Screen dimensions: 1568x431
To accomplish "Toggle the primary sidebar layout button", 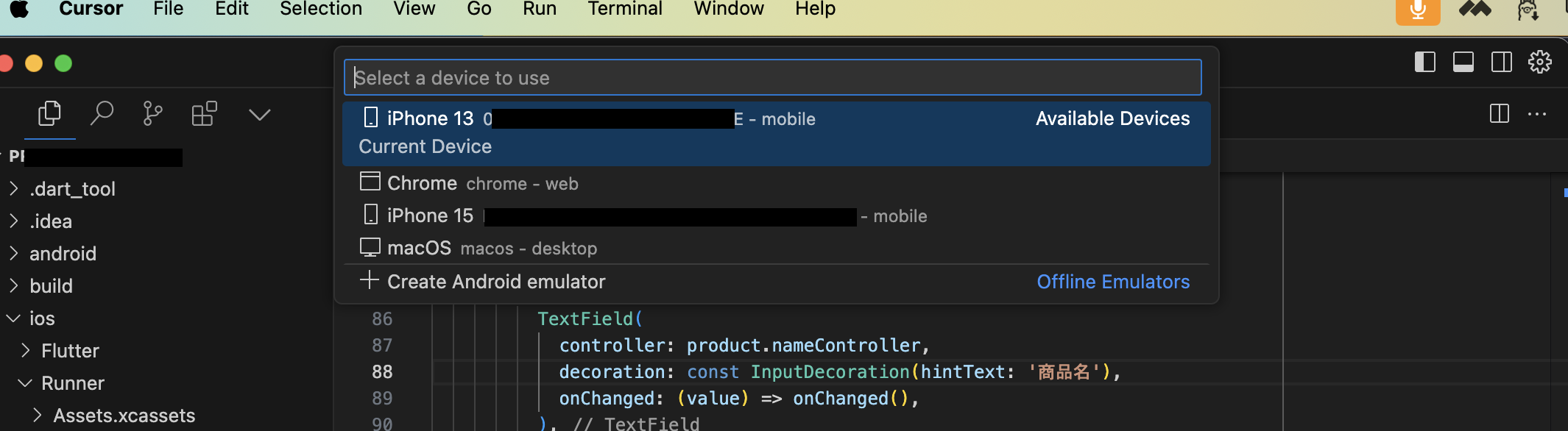I will pos(1425,62).
